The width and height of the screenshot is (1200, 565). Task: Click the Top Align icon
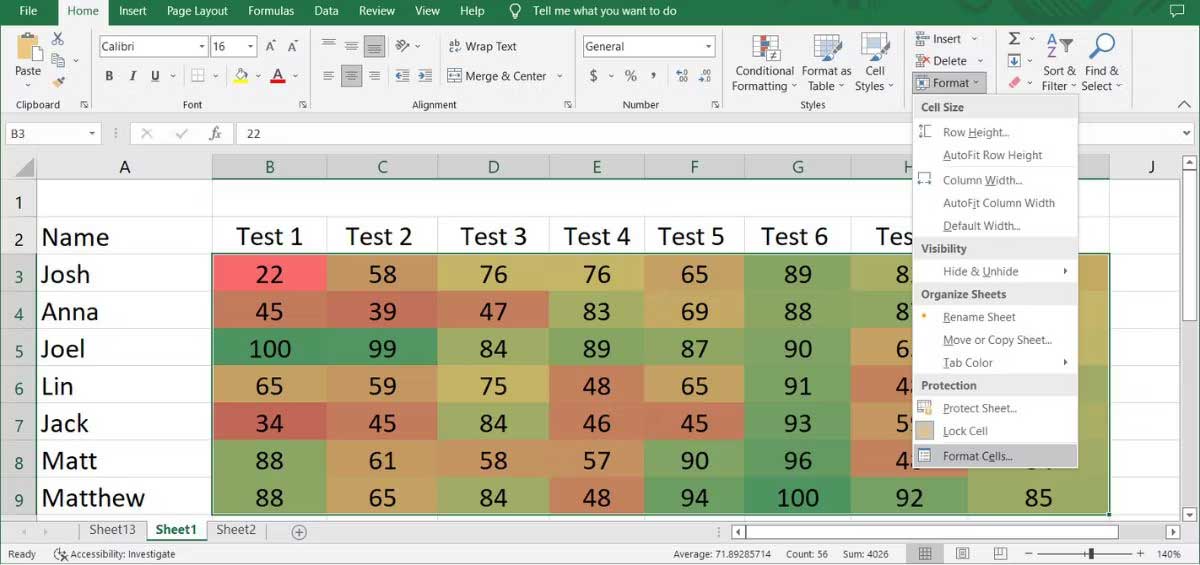[329, 46]
